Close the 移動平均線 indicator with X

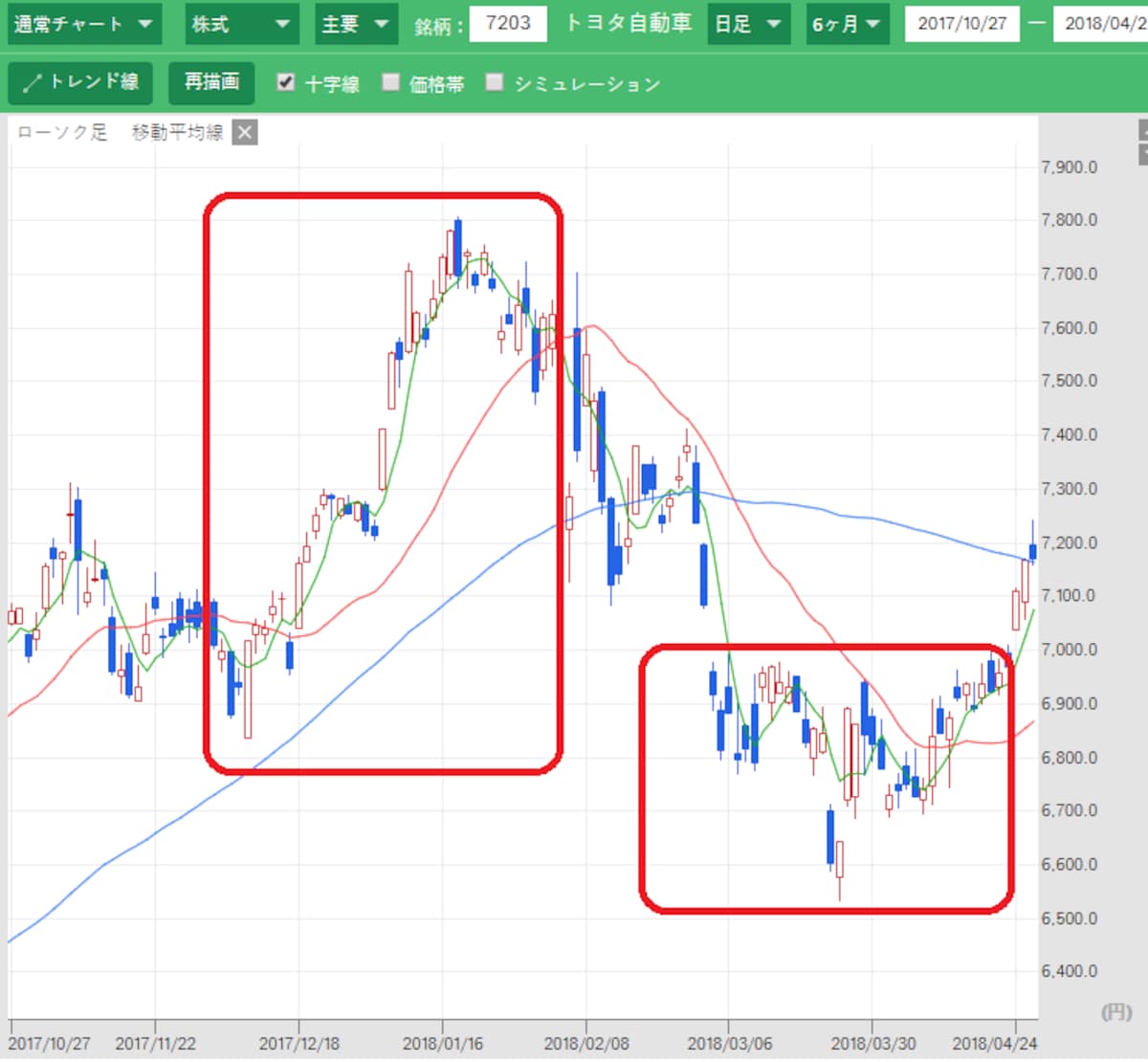click(x=245, y=132)
